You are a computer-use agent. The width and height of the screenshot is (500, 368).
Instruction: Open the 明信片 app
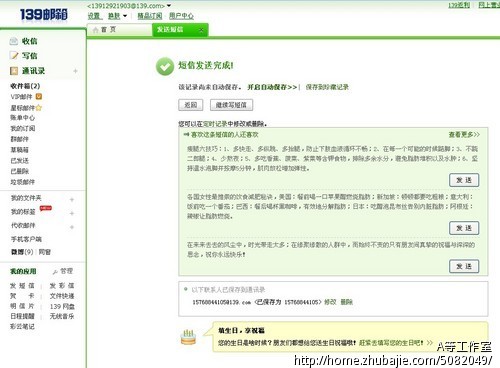click(x=22, y=306)
